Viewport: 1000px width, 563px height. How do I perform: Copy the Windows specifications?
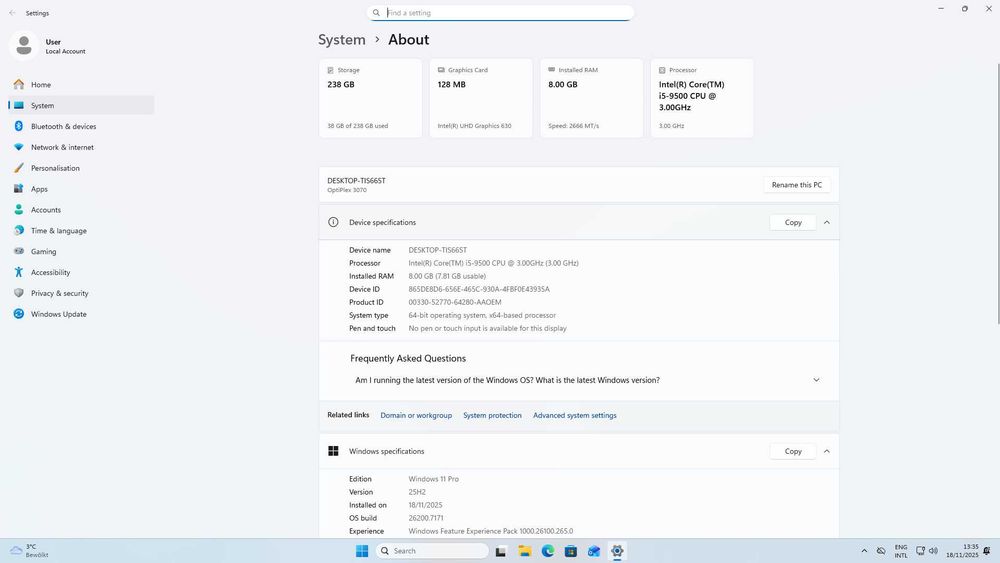pos(793,451)
